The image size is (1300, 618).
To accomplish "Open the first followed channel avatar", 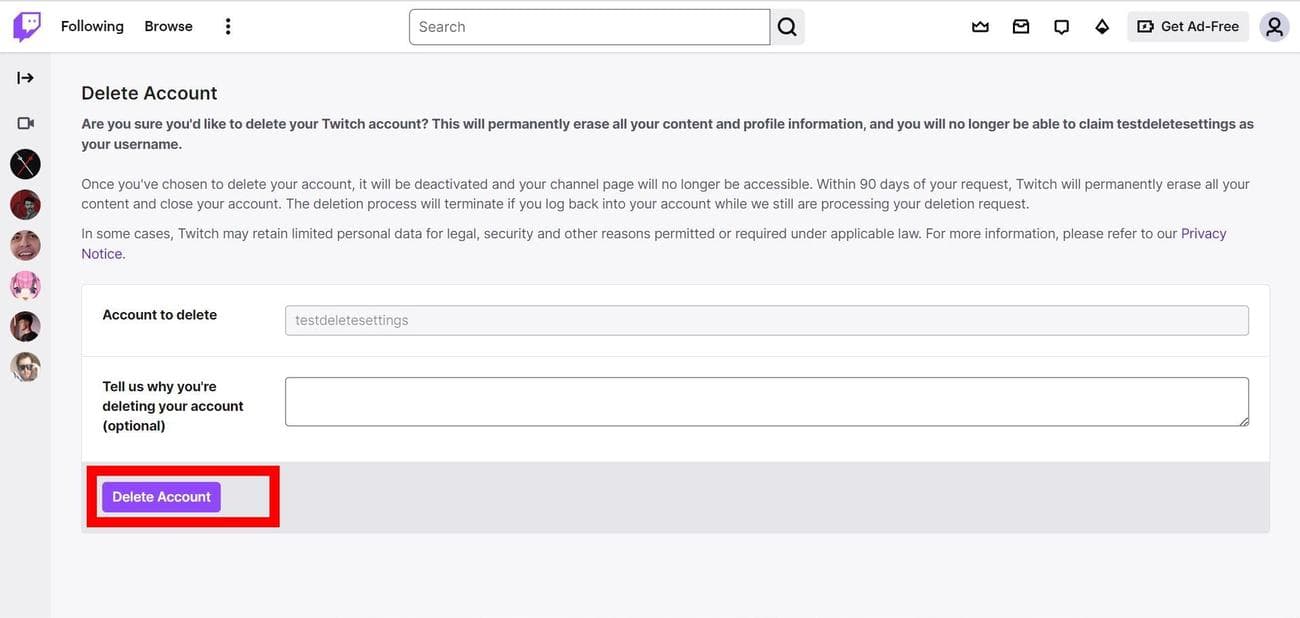I will pyautogui.click(x=25, y=164).
